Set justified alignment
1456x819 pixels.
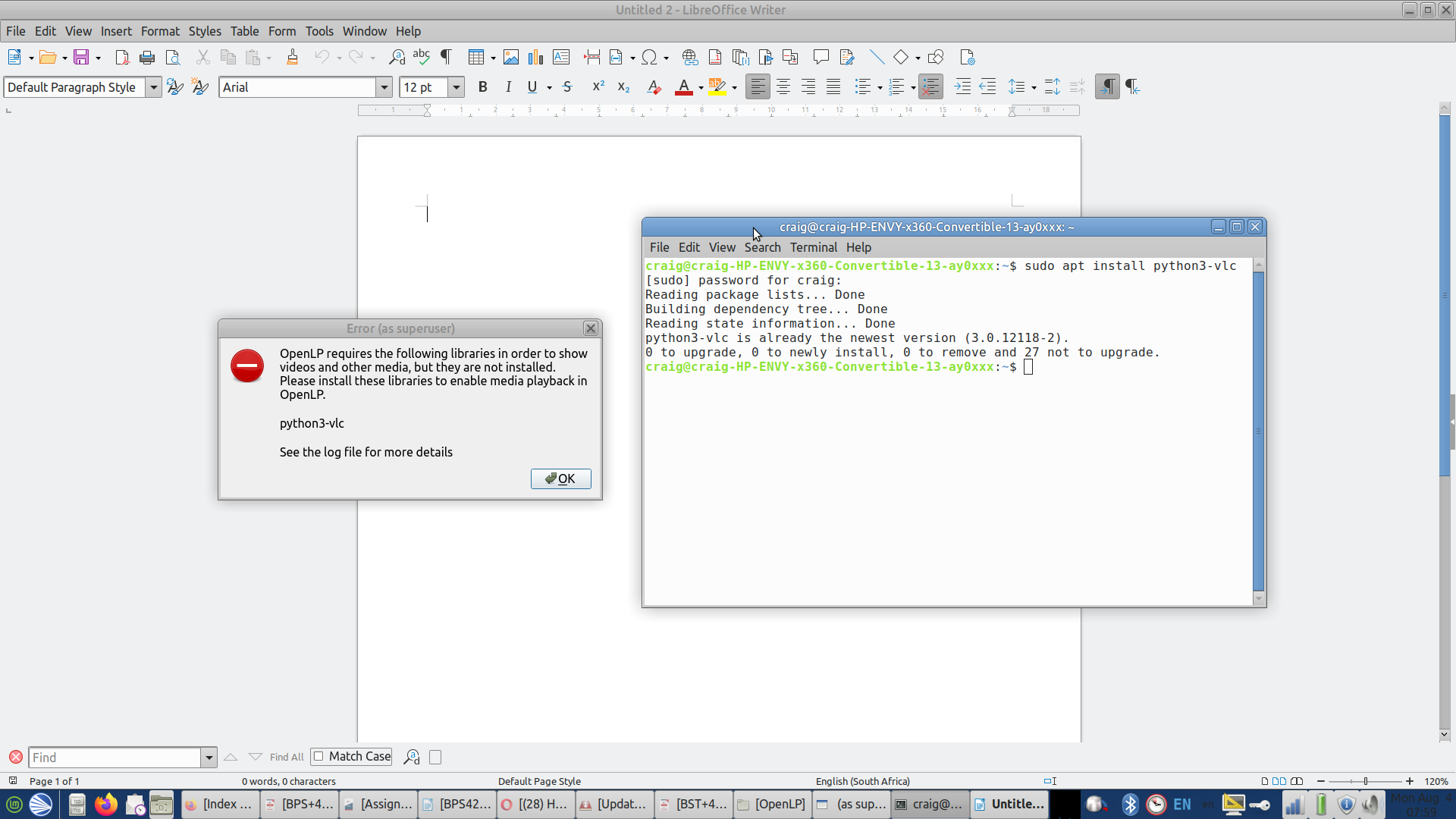point(833,87)
